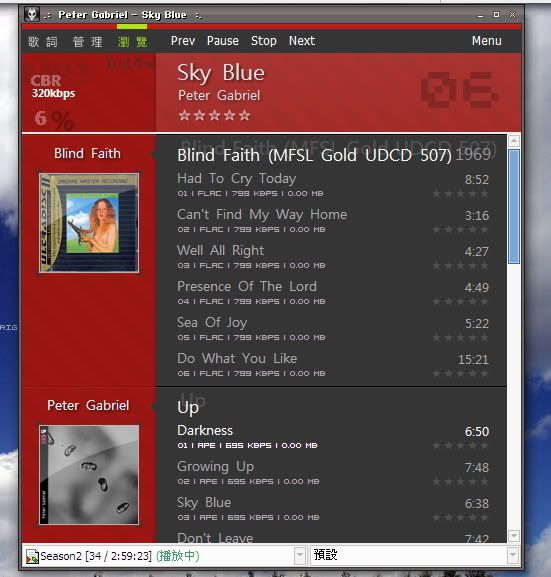Play track Can't Find My Way Home
551x577 pixels.
262,215
